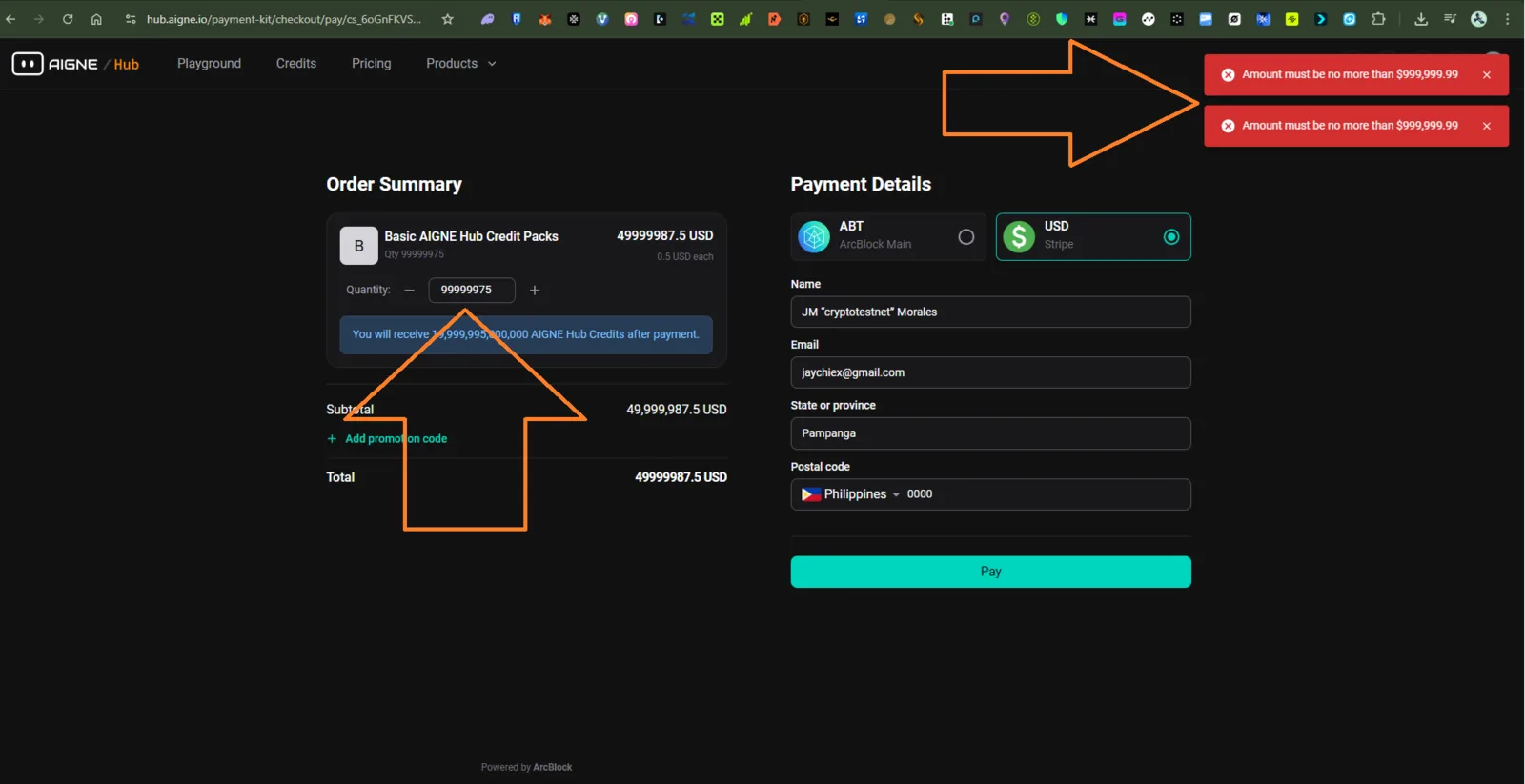Open the browser home page
The height and width of the screenshot is (784, 1525).
click(96, 19)
